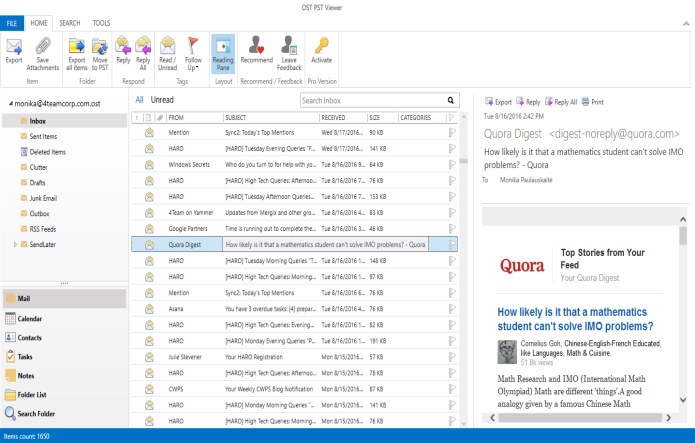Switch to the SEARCH ribbon tab
The image size is (695, 443).
click(70, 23)
